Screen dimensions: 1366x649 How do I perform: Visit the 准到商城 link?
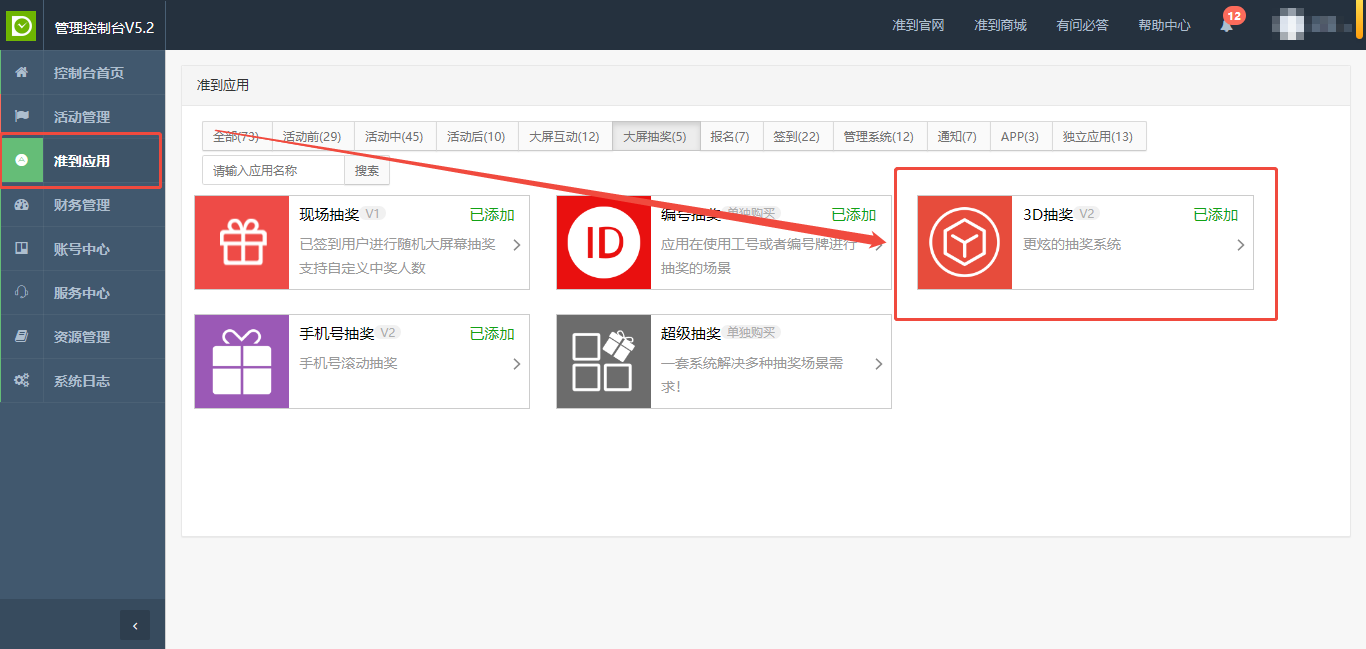(x=1000, y=25)
